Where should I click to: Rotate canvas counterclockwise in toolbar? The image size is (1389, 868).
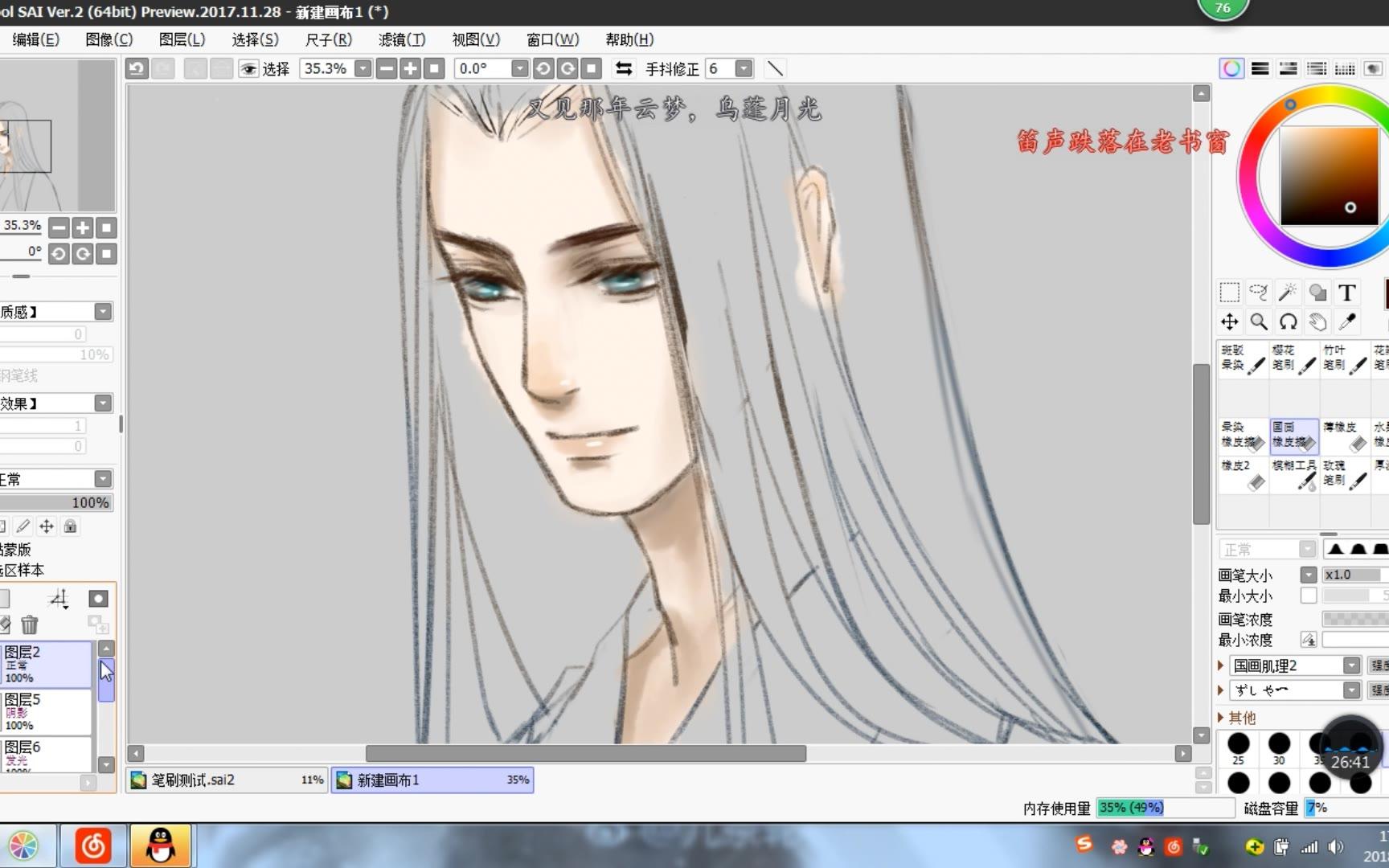(543, 69)
